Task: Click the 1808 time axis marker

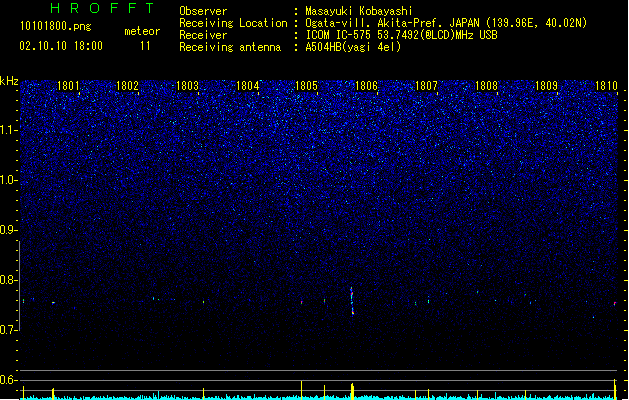Action: click(486, 86)
